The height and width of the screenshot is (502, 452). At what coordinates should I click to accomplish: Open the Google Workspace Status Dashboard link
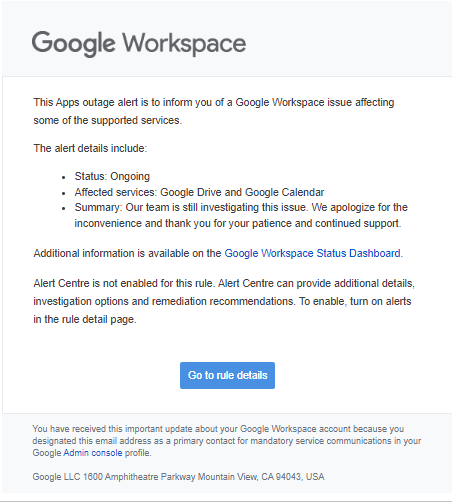312,253
